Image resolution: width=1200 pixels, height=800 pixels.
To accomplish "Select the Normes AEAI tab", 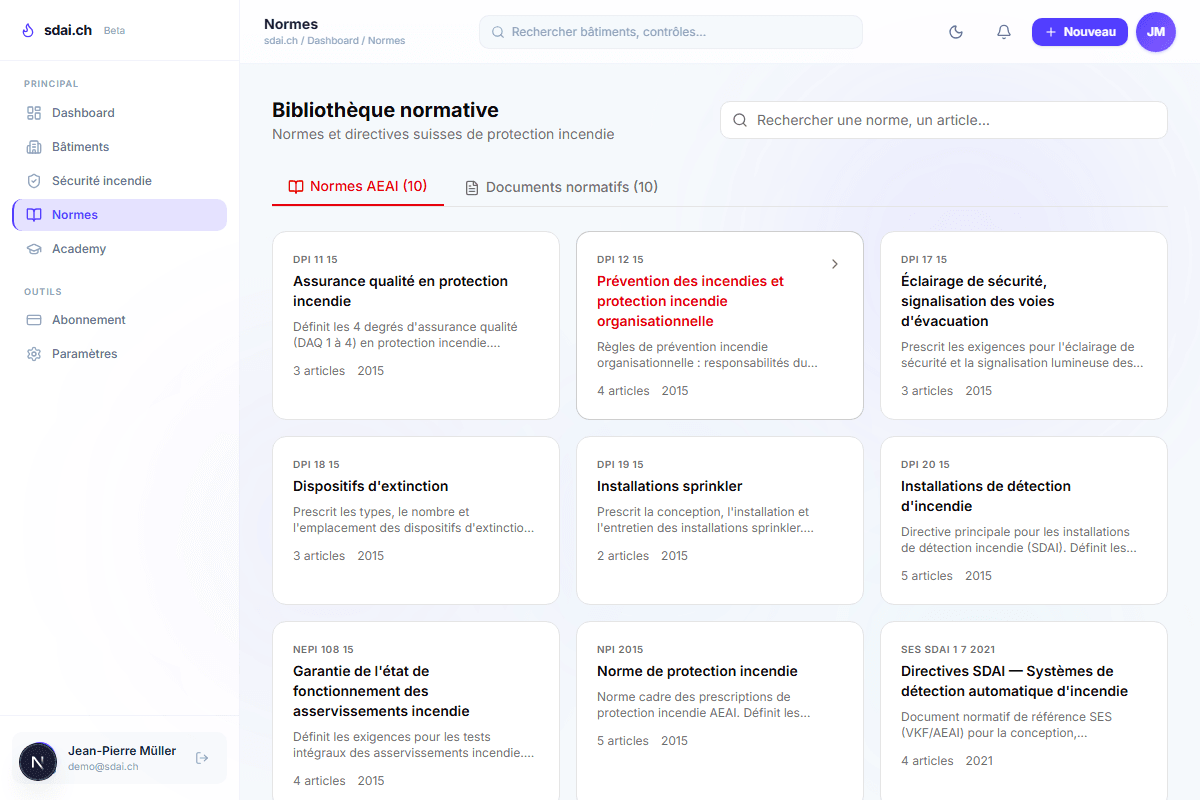I will (358, 187).
